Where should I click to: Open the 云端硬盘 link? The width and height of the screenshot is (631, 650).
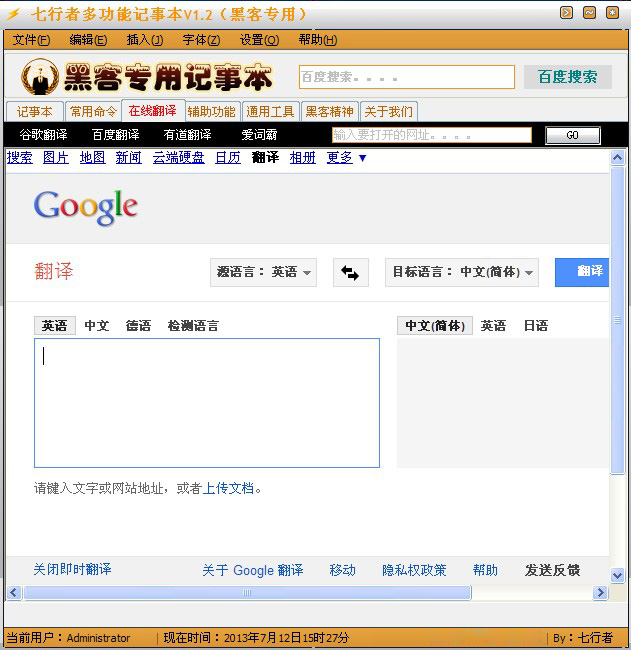coord(178,158)
